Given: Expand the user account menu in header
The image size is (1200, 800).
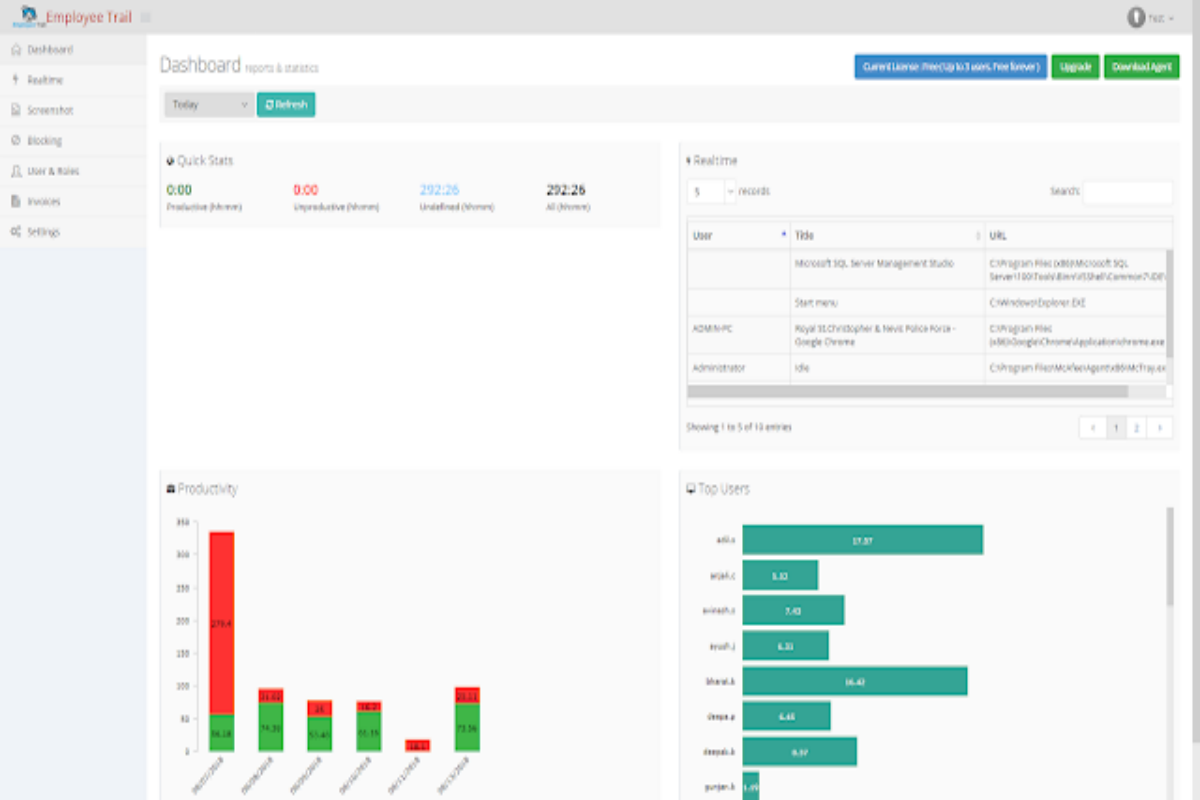Looking at the screenshot, I should pyautogui.click(x=1150, y=18).
